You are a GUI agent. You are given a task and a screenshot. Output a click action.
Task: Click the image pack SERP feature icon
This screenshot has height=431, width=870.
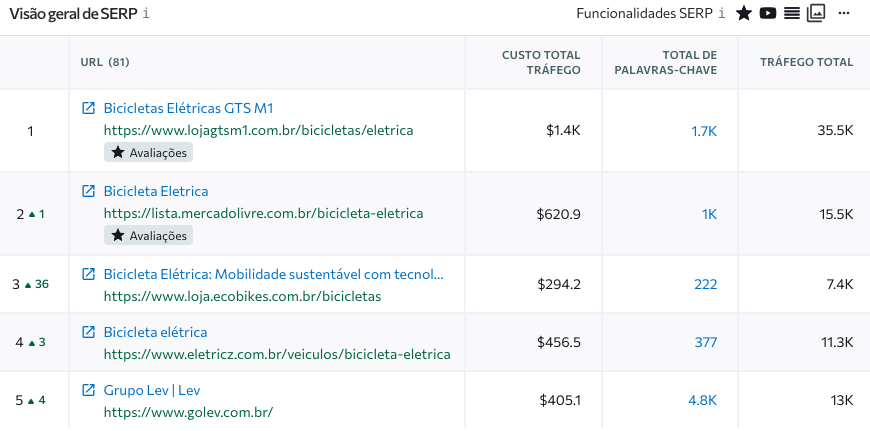coord(816,14)
